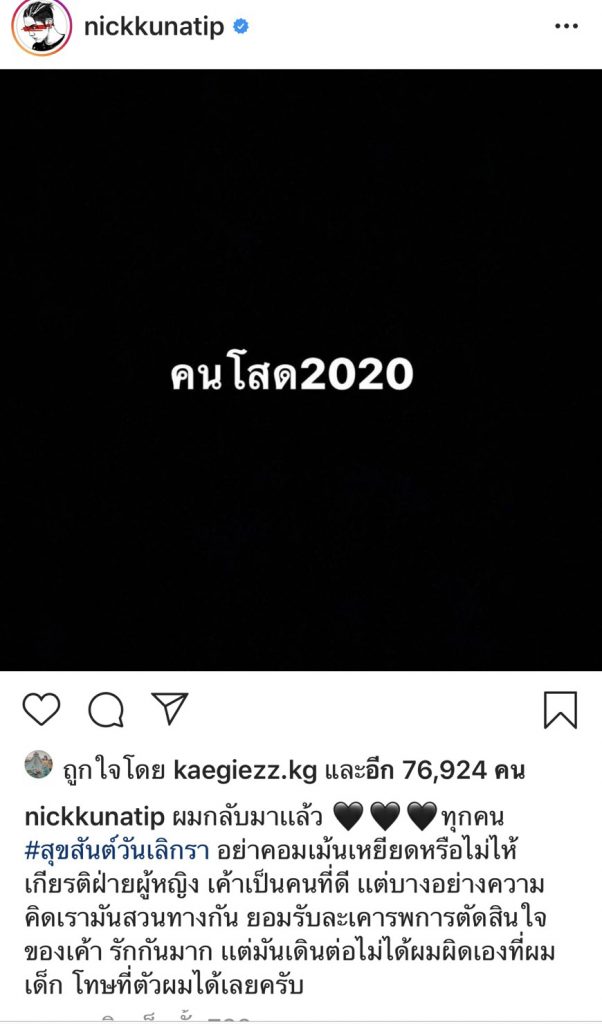The height and width of the screenshot is (1024, 602).
Task: View the 76,924 คน likes list
Action: pos(463,771)
